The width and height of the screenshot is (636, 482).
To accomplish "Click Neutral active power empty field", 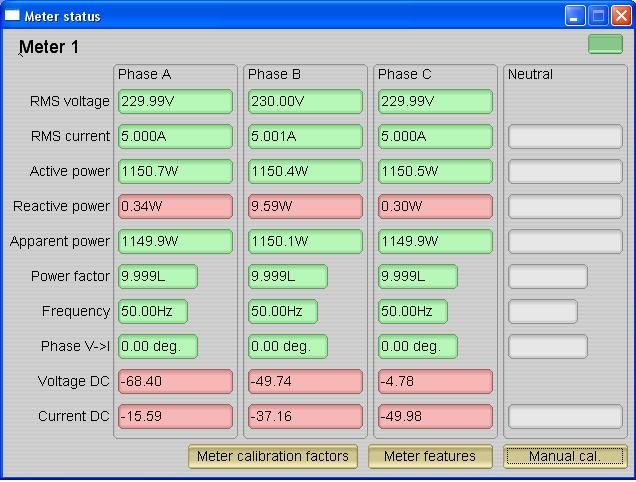I will [x=565, y=171].
